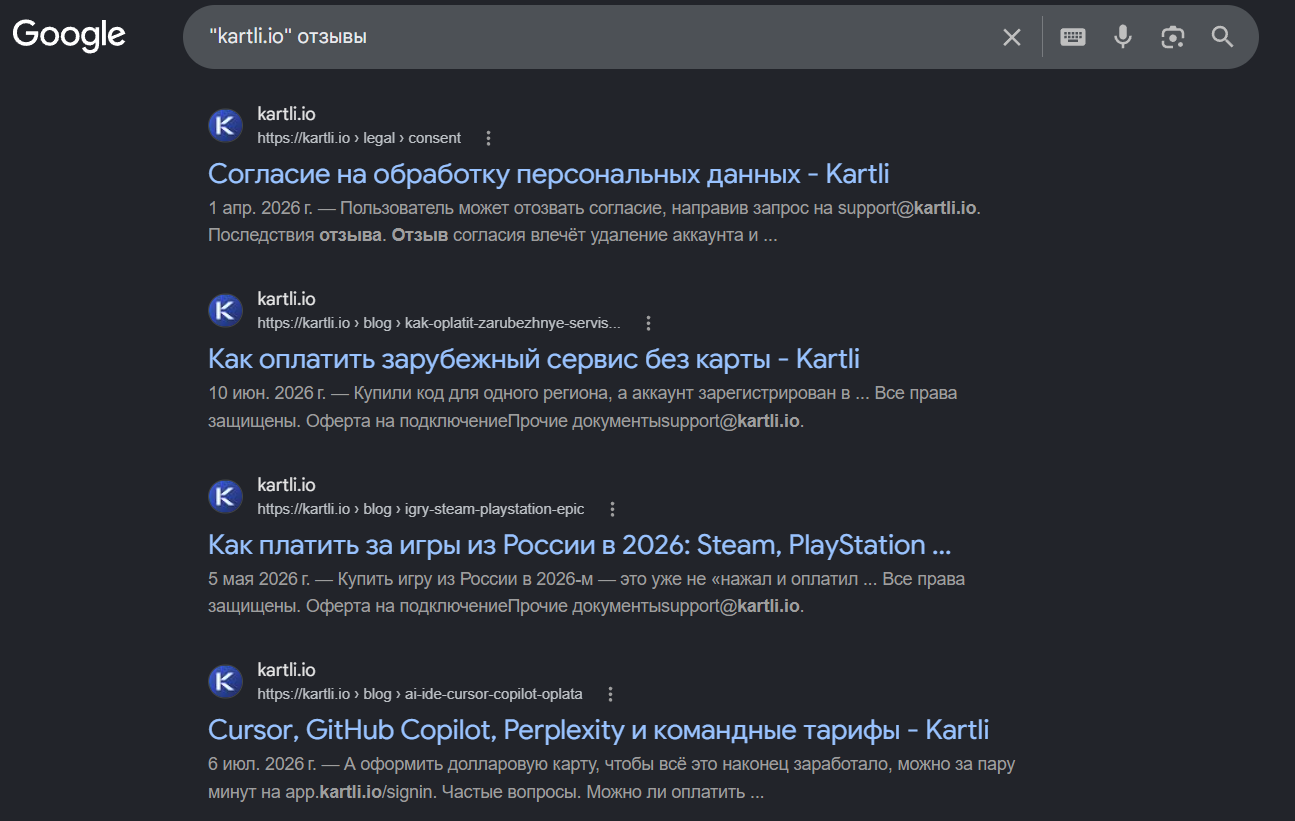Click site name kartli.io above the legal consent URL
The width and height of the screenshot is (1295, 821).
click(x=286, y=114)
